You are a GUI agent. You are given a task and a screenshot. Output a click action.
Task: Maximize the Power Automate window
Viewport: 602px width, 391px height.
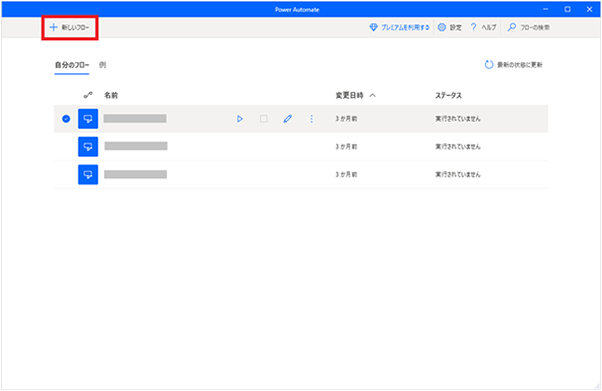tap(567, 9)
